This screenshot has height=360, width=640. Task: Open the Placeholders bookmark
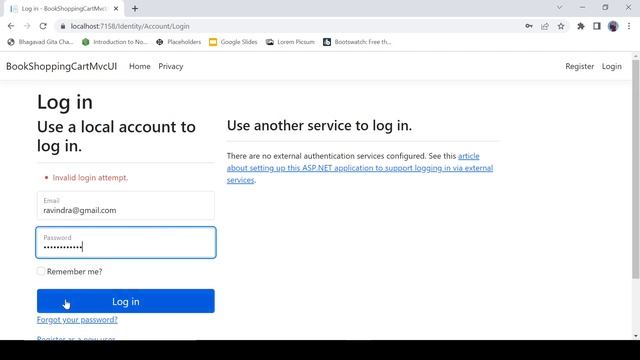tap(179, 42)
